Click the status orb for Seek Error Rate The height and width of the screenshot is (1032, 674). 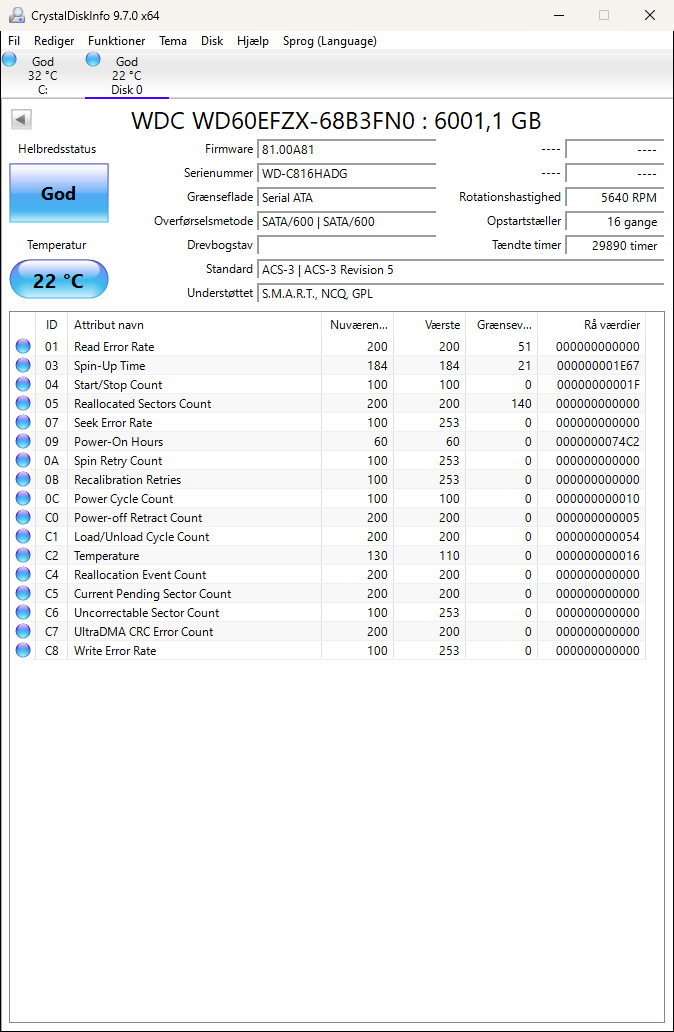click(23, 423)
